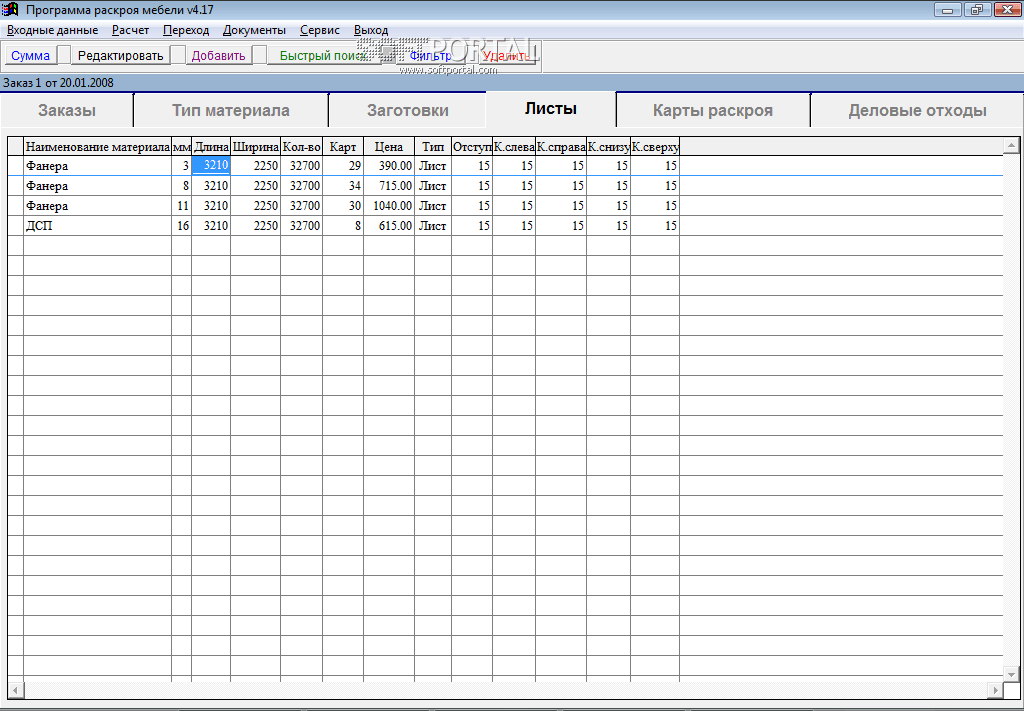
Task: Click the Цена column header
Action: 389,147
